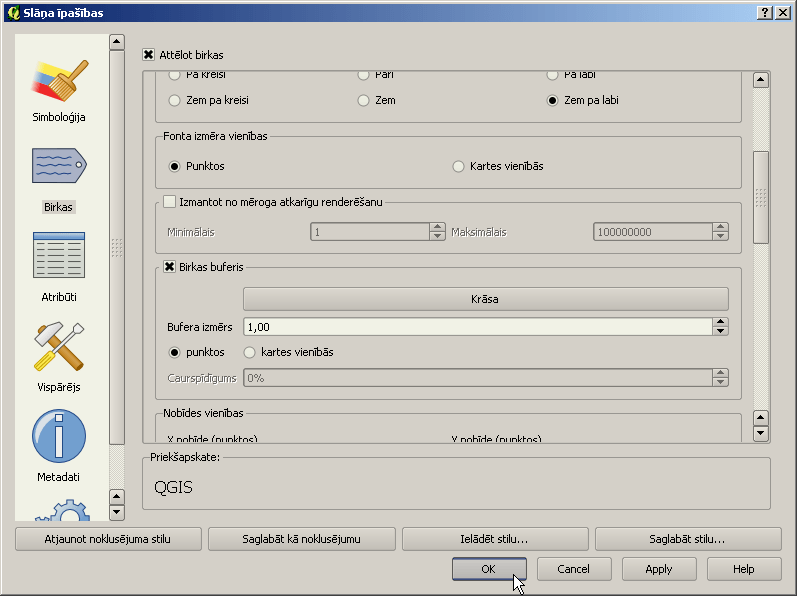Click the sidebar scrollbar bottom down arrow
Image resolution: width=797 pixels, height=596 pixels.
[117, 512]
